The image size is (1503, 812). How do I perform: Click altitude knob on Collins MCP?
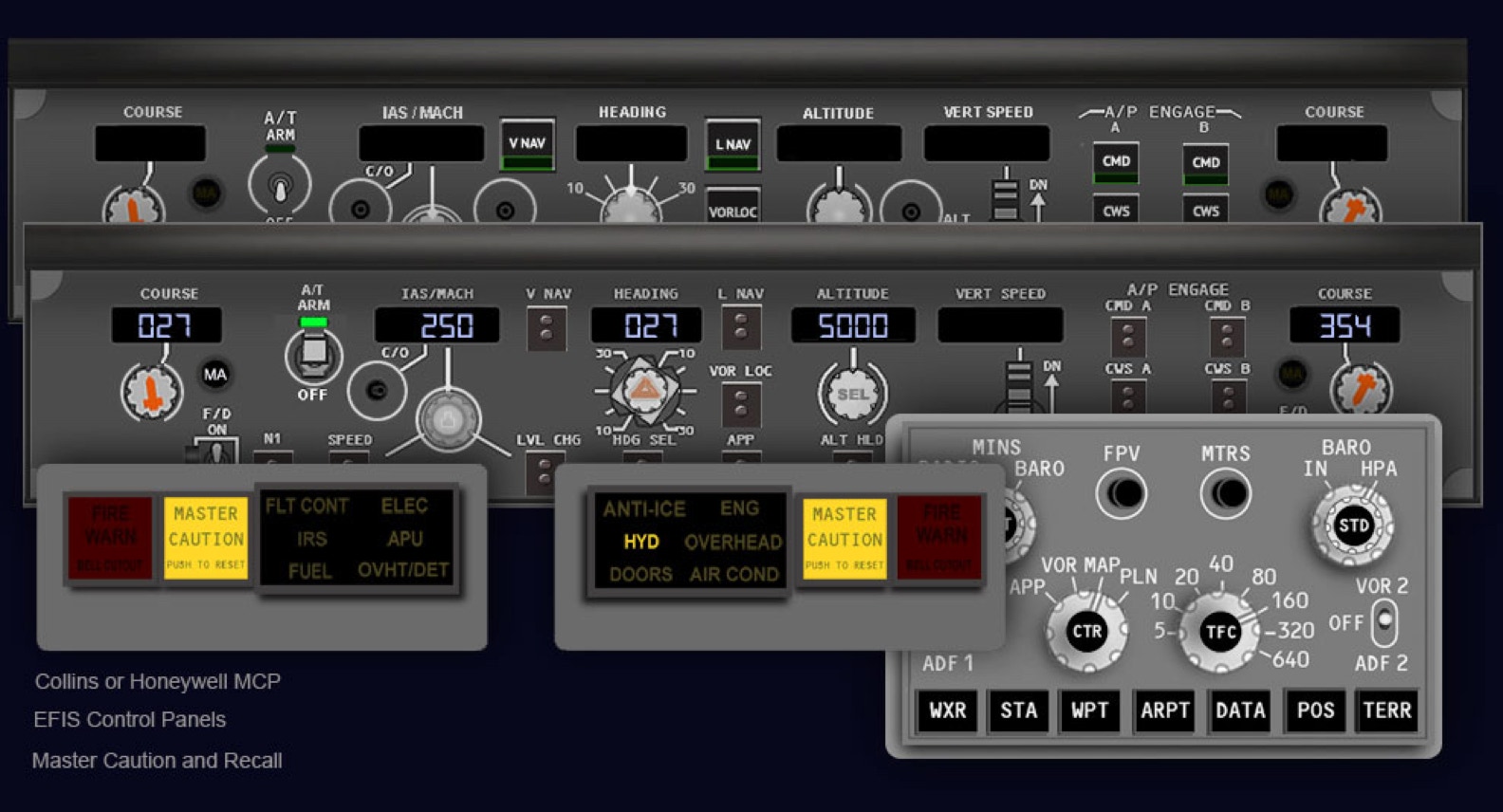click(x=838, y=204)
